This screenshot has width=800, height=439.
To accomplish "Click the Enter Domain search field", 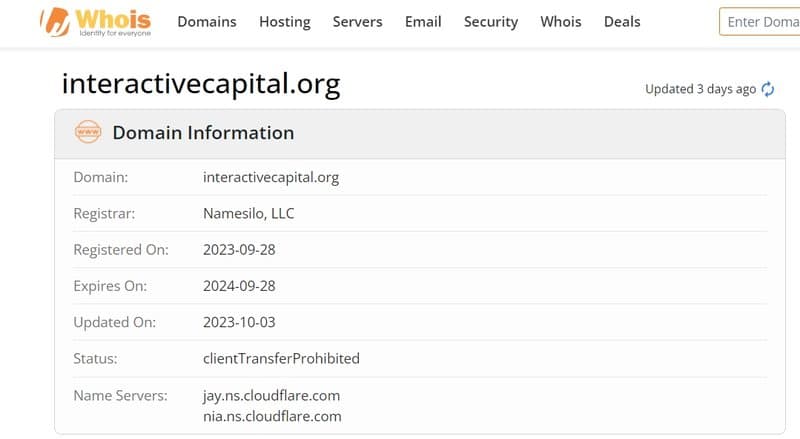I will click(760, 22).
